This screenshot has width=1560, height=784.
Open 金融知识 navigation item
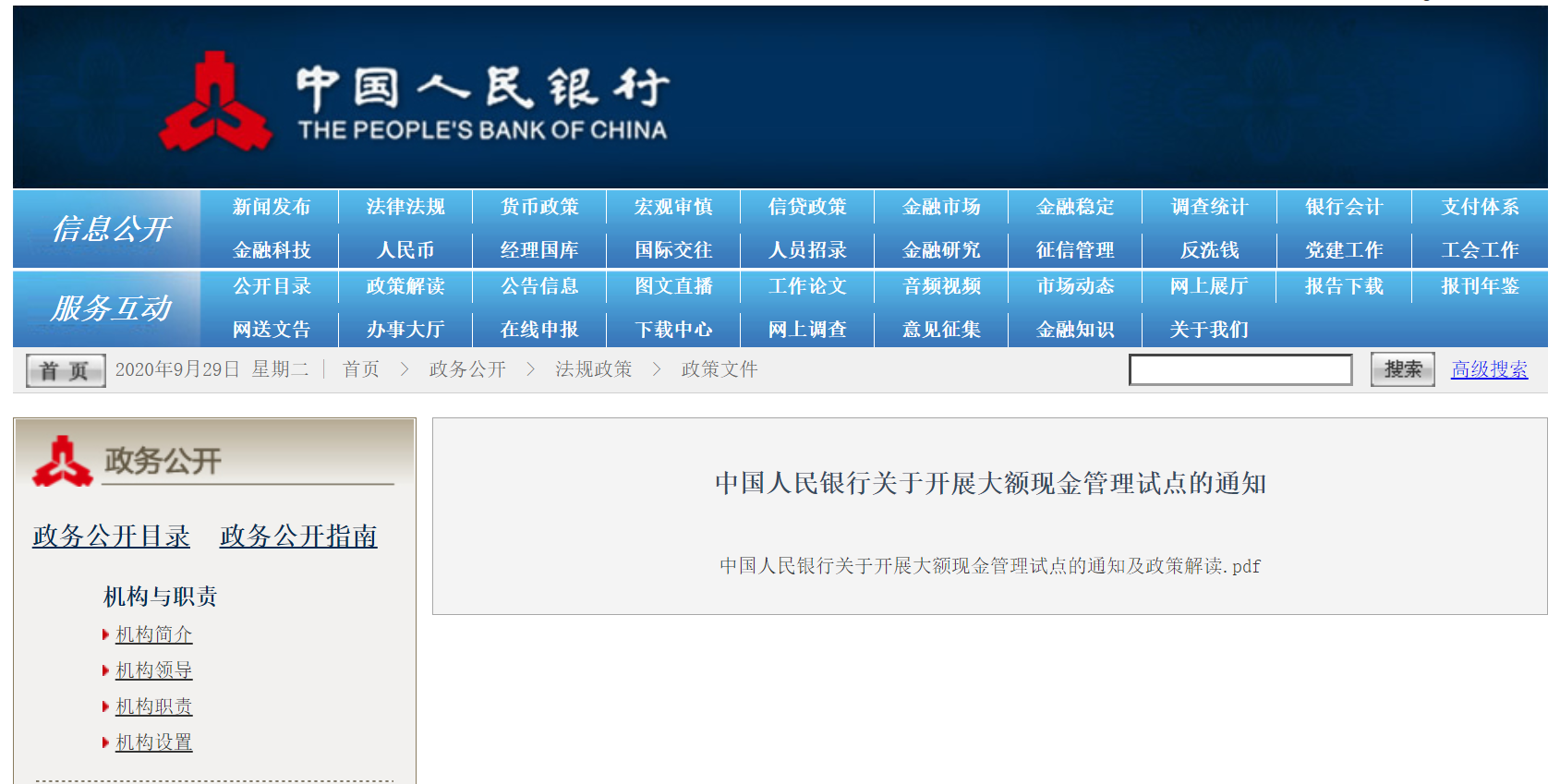click(x=1075, y=330)
